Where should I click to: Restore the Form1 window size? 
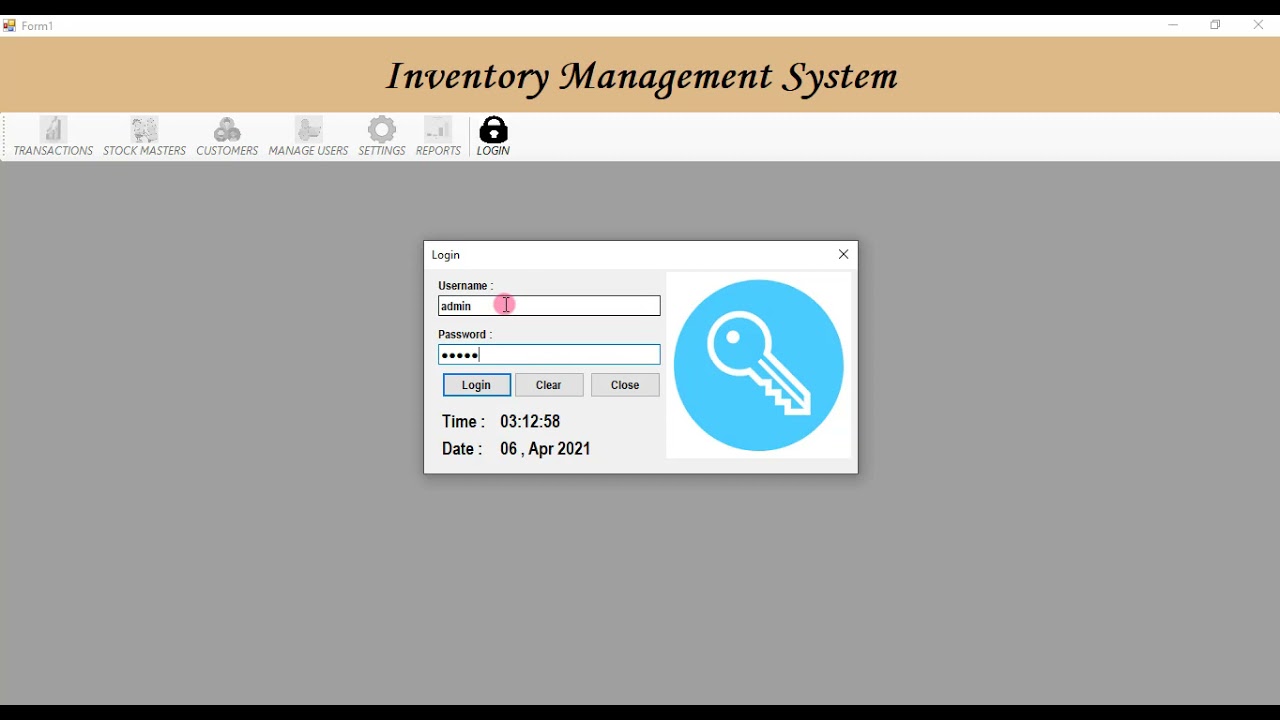point(1216,26)
